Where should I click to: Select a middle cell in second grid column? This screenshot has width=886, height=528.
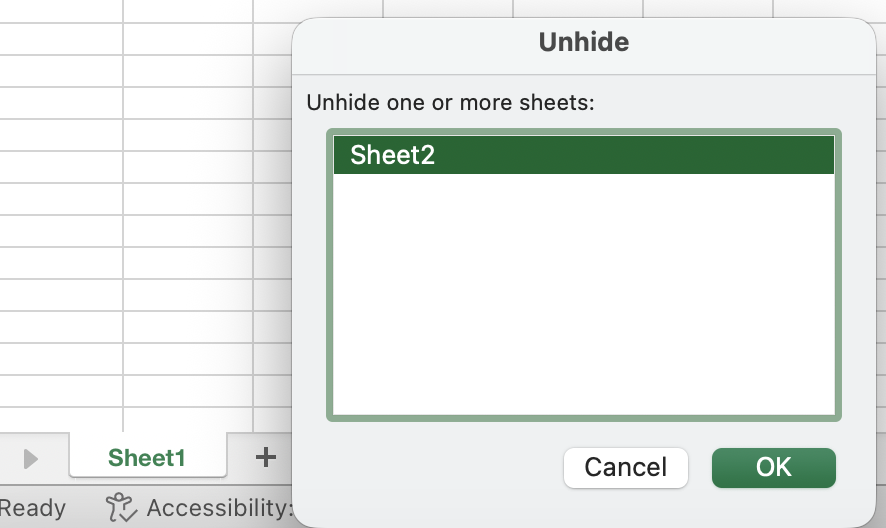point(187,230)
